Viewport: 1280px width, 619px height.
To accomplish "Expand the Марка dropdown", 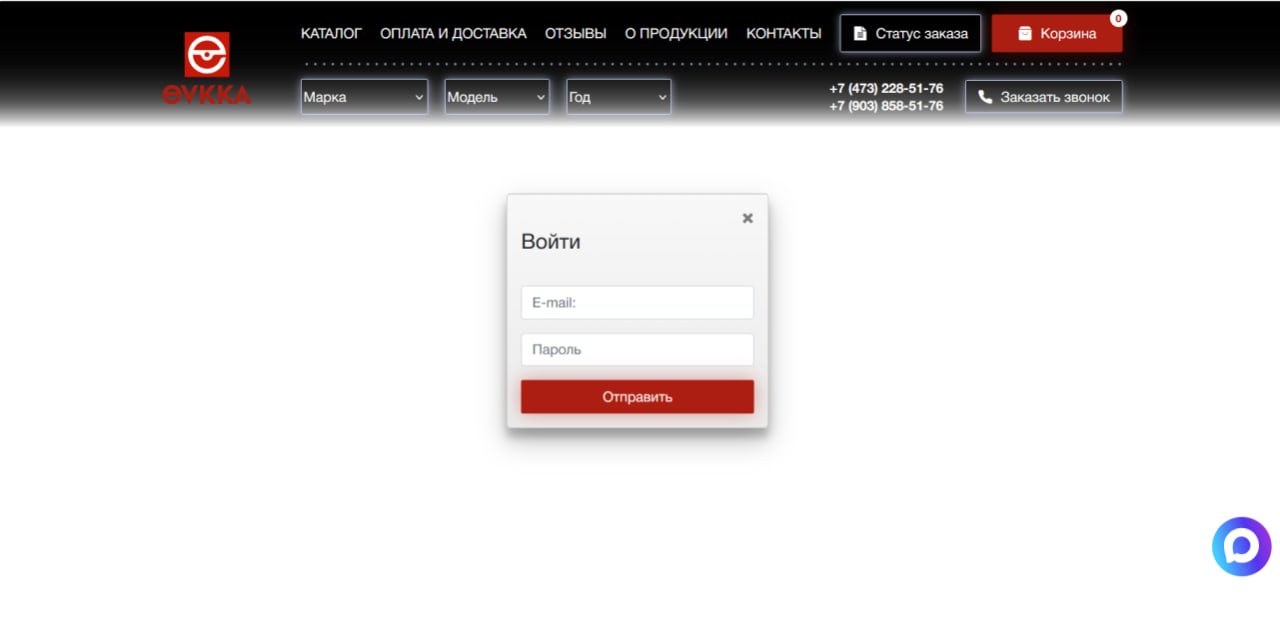I will (364, 97).
